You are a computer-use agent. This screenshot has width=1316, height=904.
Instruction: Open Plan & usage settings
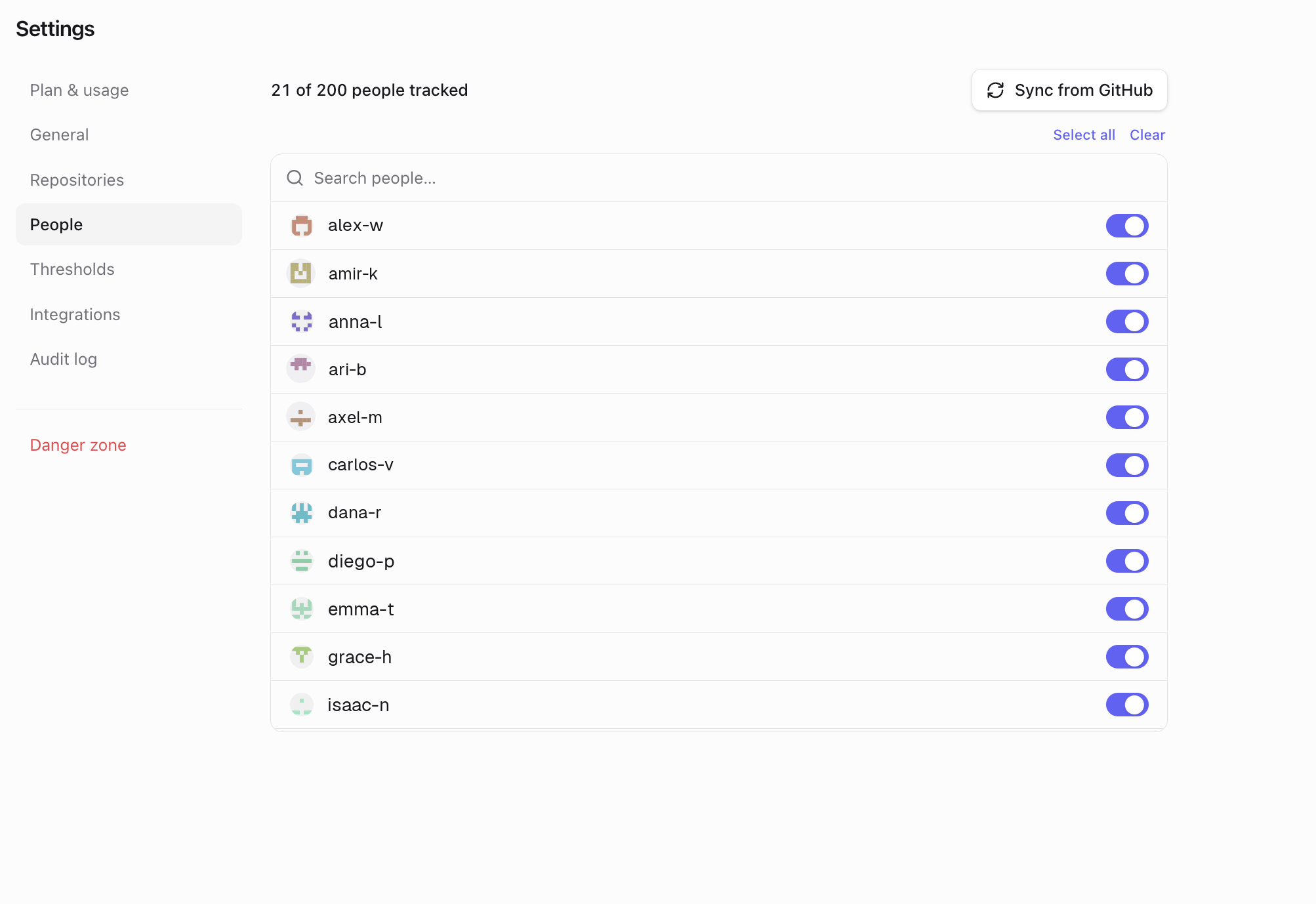129,90
